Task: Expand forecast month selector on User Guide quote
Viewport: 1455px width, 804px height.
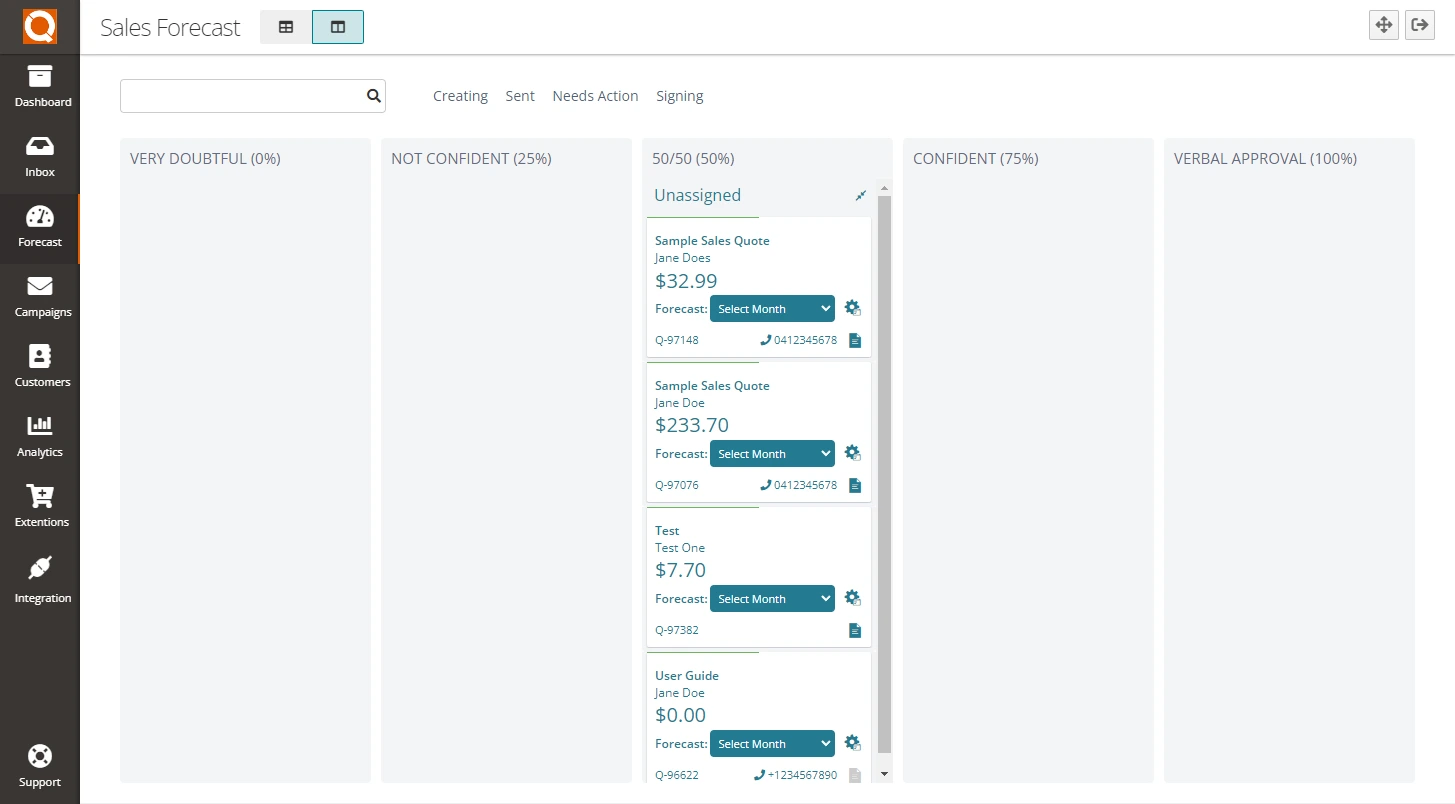Action: tap(771, 743)
